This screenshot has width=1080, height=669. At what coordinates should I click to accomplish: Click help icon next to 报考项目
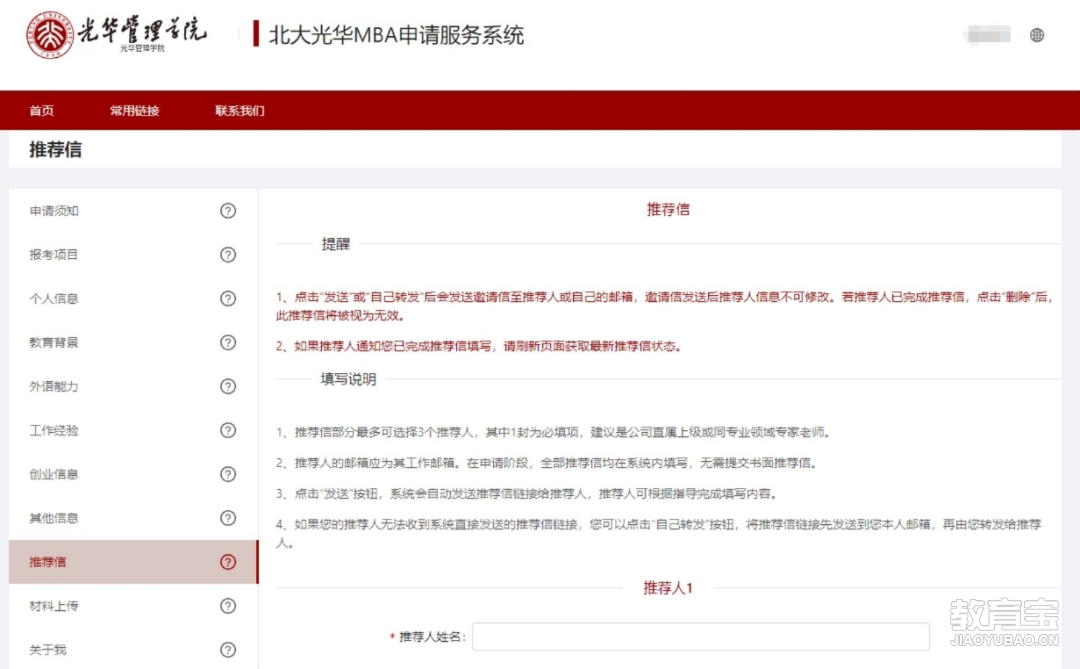(228, 255)
